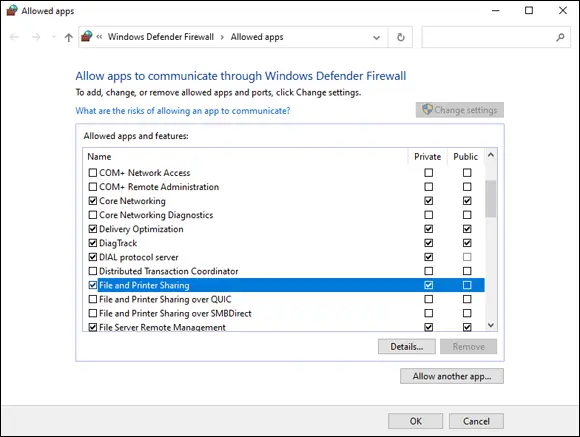Enable Core Networking Diagnostics checkbox
The image size is (580, 437).
point(93,215)
